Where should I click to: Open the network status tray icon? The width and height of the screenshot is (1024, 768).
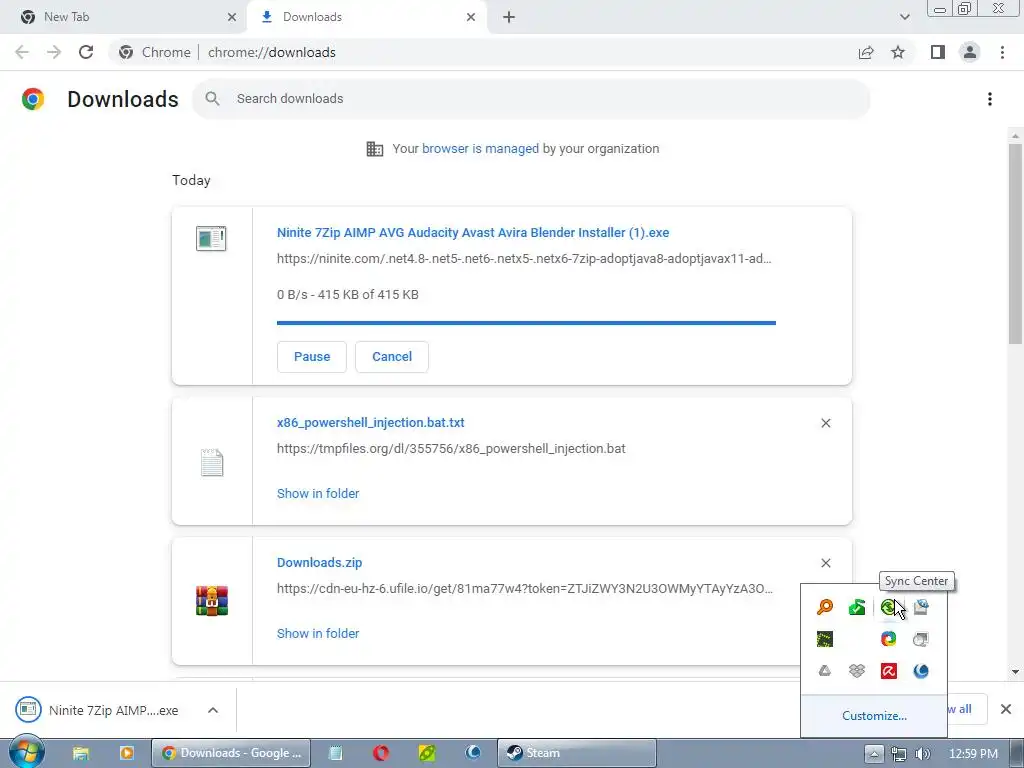(x=899, y=754)
